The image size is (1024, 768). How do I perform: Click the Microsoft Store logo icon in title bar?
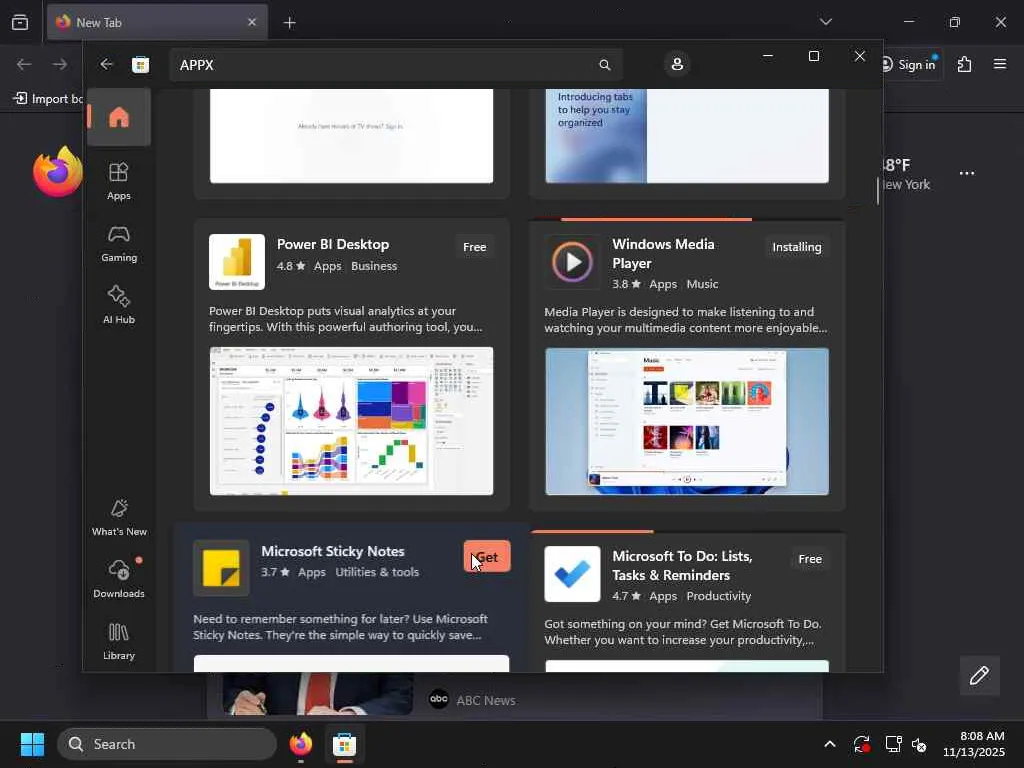tap(140, 65)
